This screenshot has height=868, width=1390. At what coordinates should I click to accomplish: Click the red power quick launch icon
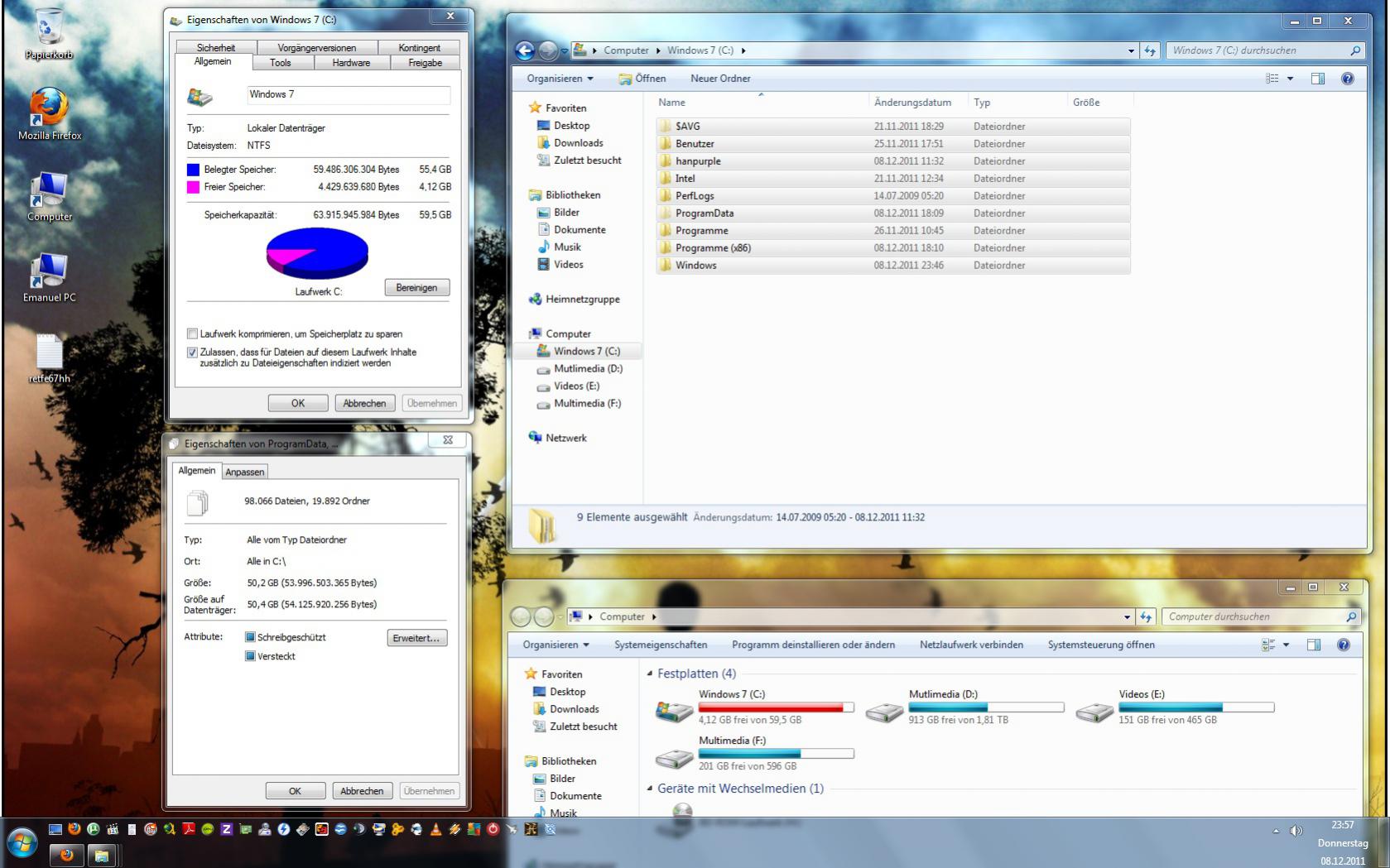point(493,828)
